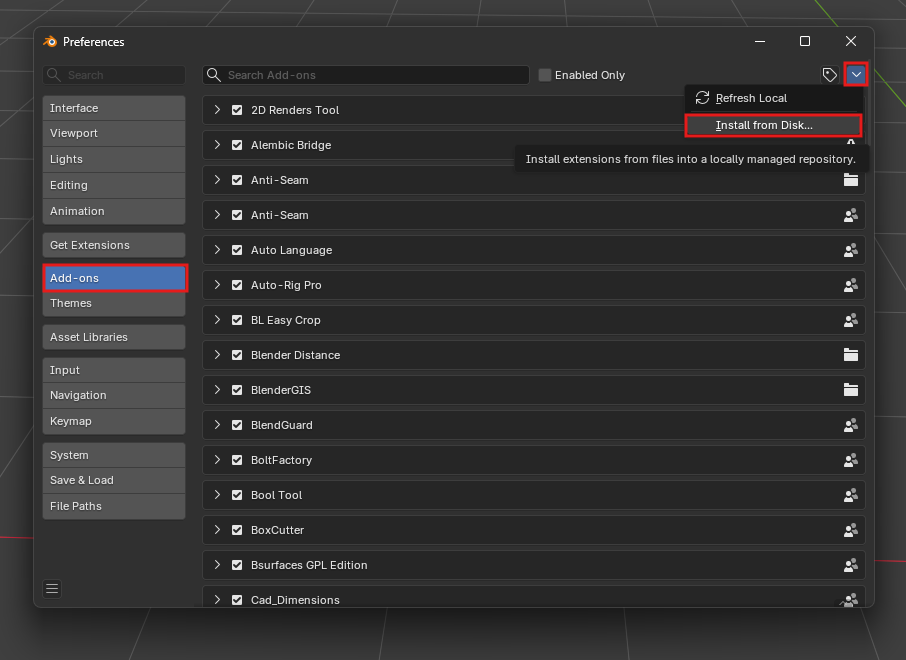Select Install from Disk... menu entry

click(774, 125)
